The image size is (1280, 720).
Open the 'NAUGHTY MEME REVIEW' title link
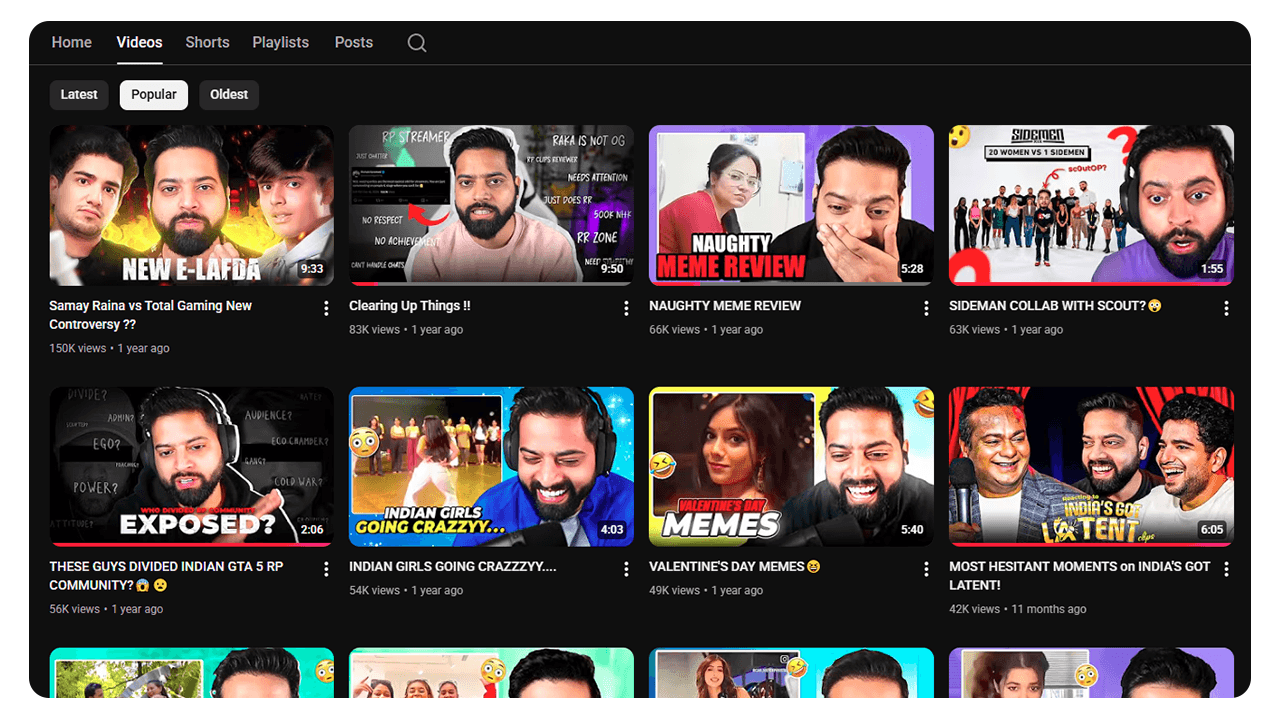coord(725,306)
